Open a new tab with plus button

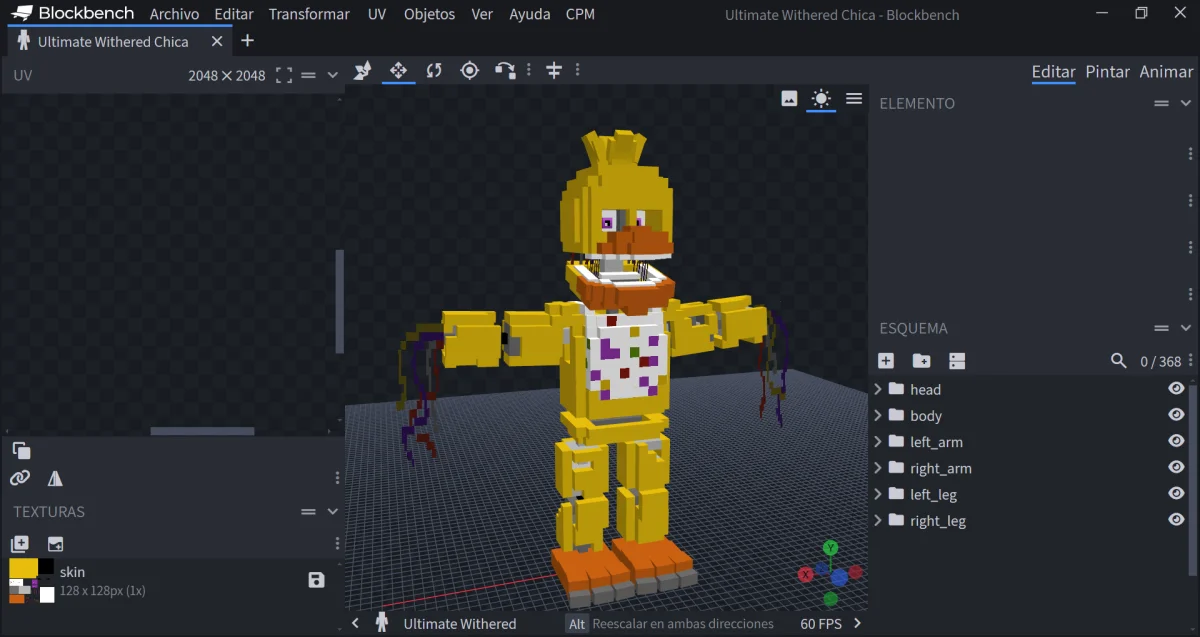click(x=248, y=41)
